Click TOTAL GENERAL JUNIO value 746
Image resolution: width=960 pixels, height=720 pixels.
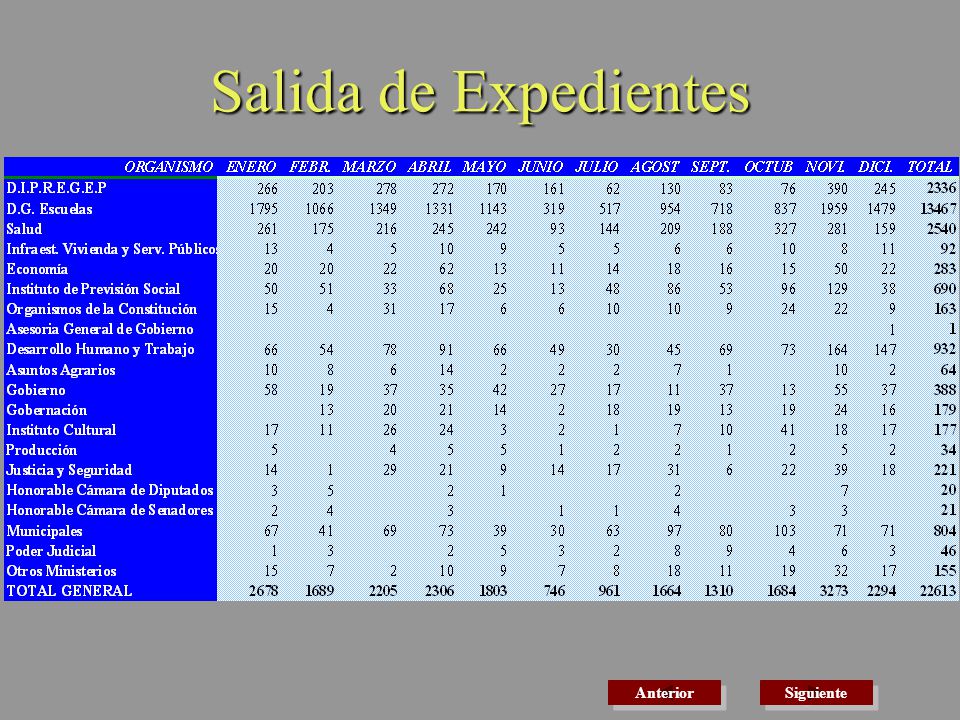coord(554,591)
